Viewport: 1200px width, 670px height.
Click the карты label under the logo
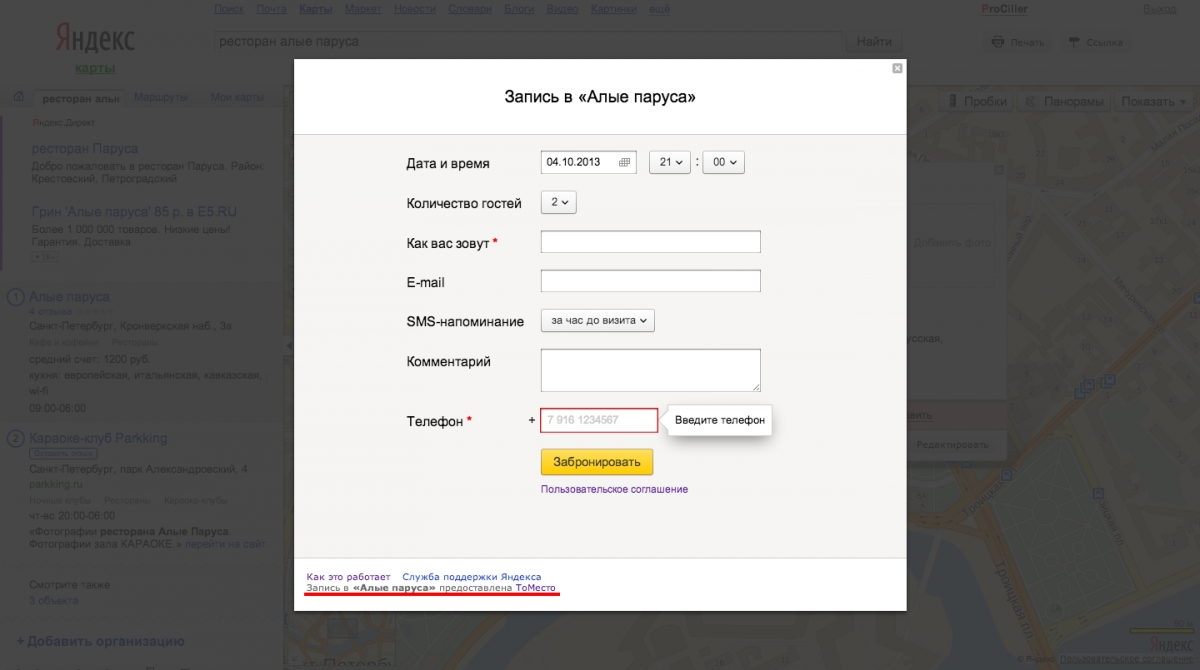[x=95, y=68]
